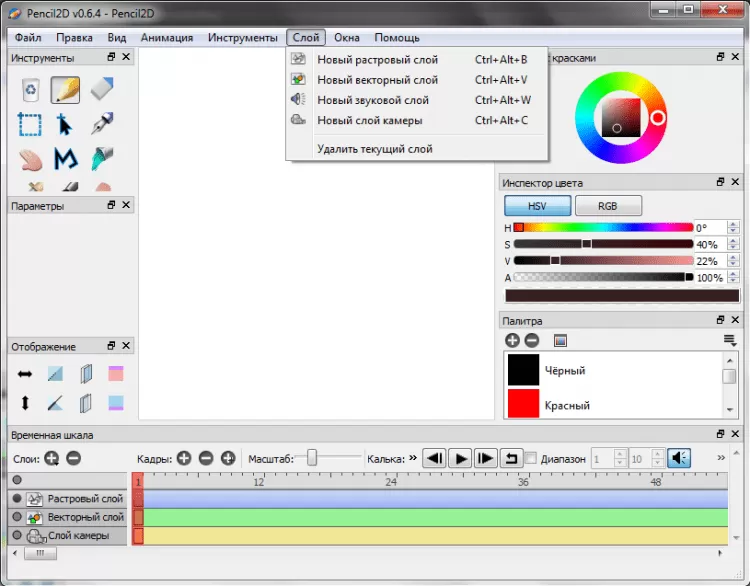The width and height of the screenshot is (750, 586).
Task: Increase Saturation 40% spinner
Action: [x=733, y=241]
